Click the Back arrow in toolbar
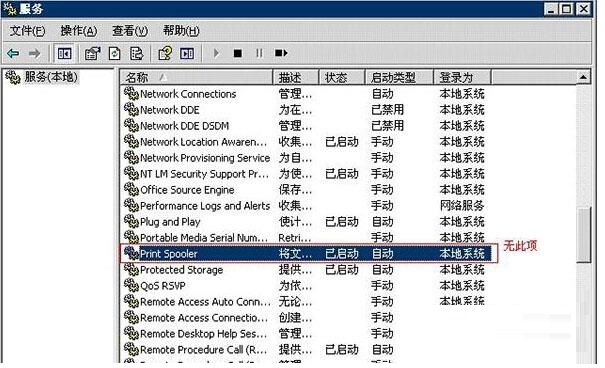The image size is (605, 368). (x=13, y=53)
